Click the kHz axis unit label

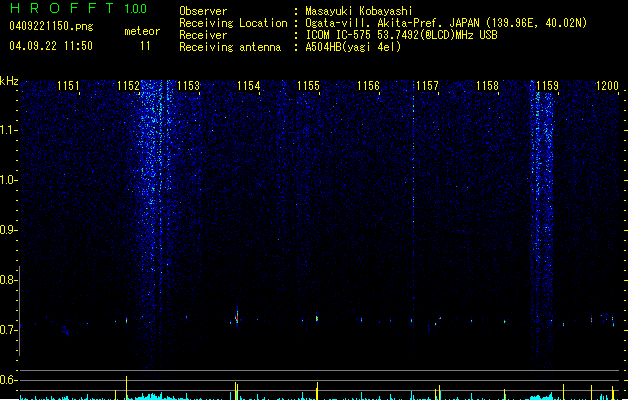(9, 81)
